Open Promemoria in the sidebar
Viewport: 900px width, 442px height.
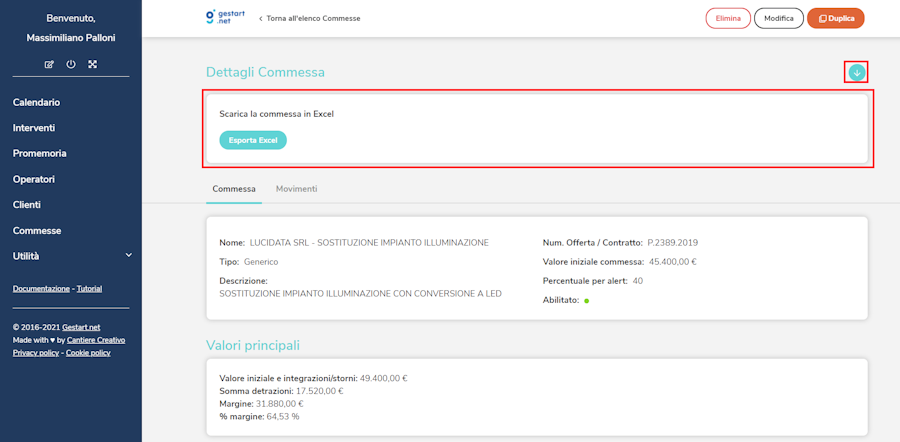click(x=40, y=154)
